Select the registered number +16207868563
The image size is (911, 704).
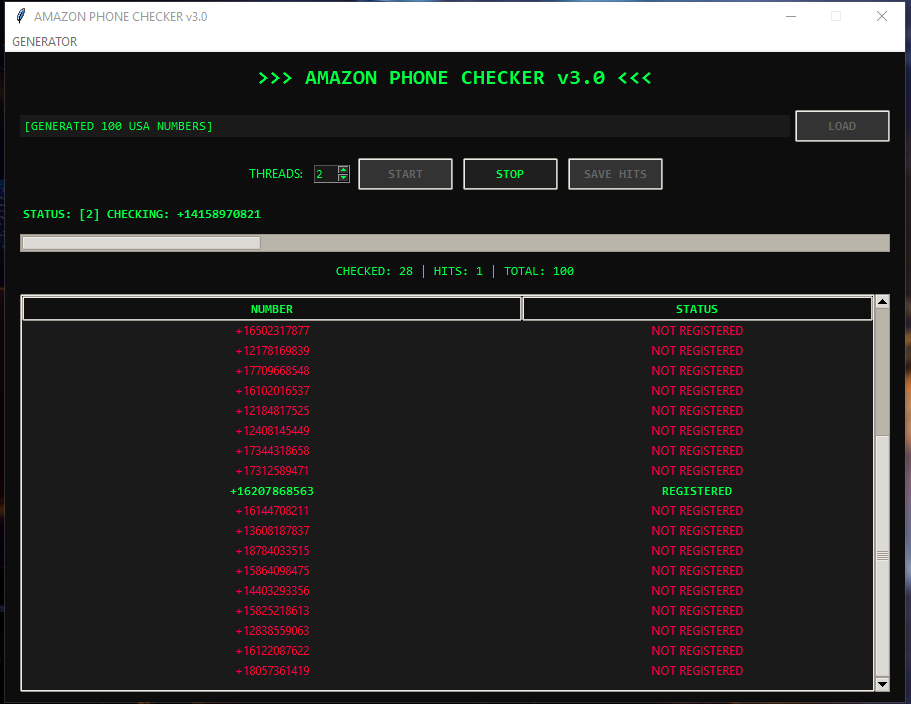coord(272,491)
